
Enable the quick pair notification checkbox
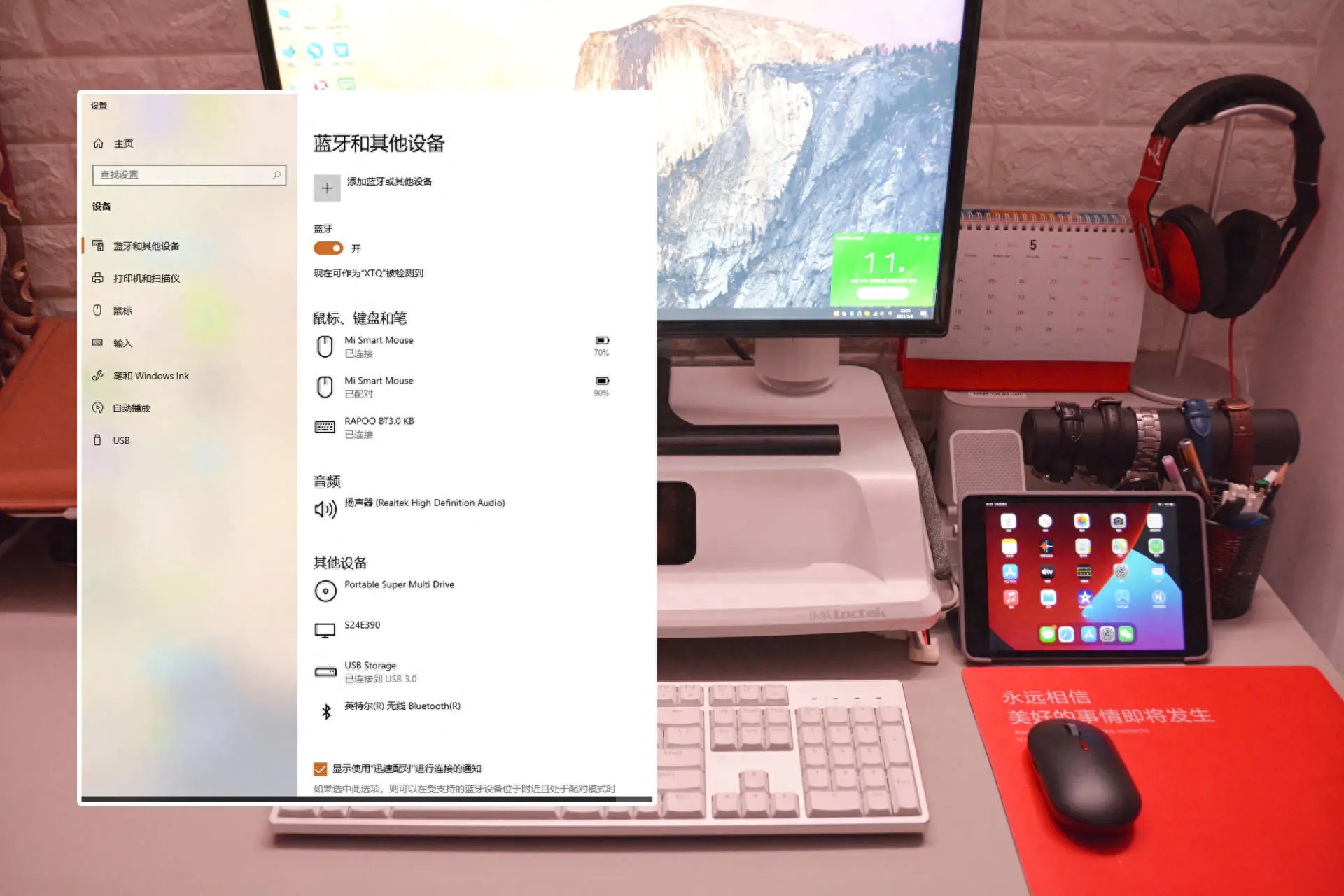tap(321, 768)
